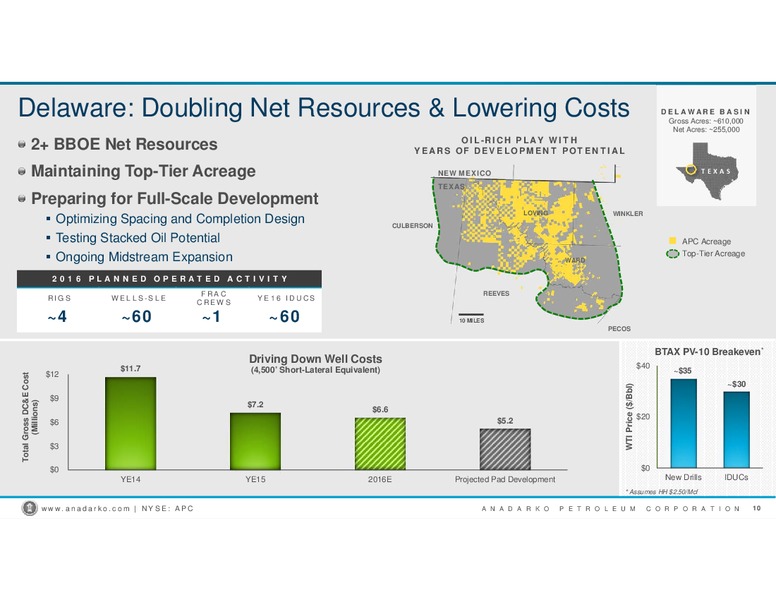Screen dimensions: 776x600
Task: Select 'Preparing for Full-Scale Development' bullet
Action: click(x=174, y=198)
